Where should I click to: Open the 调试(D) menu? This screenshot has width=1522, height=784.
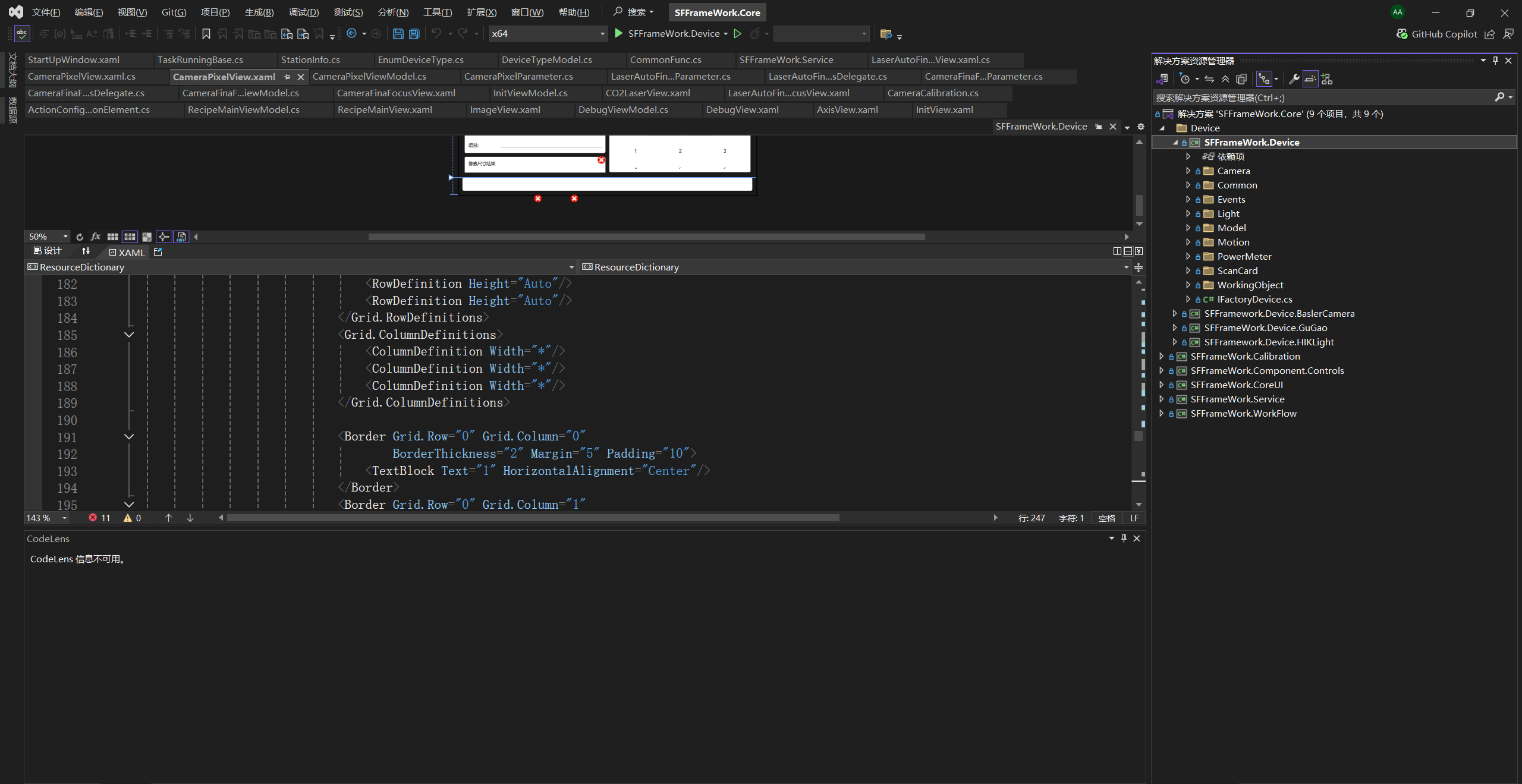coord(303,12)
